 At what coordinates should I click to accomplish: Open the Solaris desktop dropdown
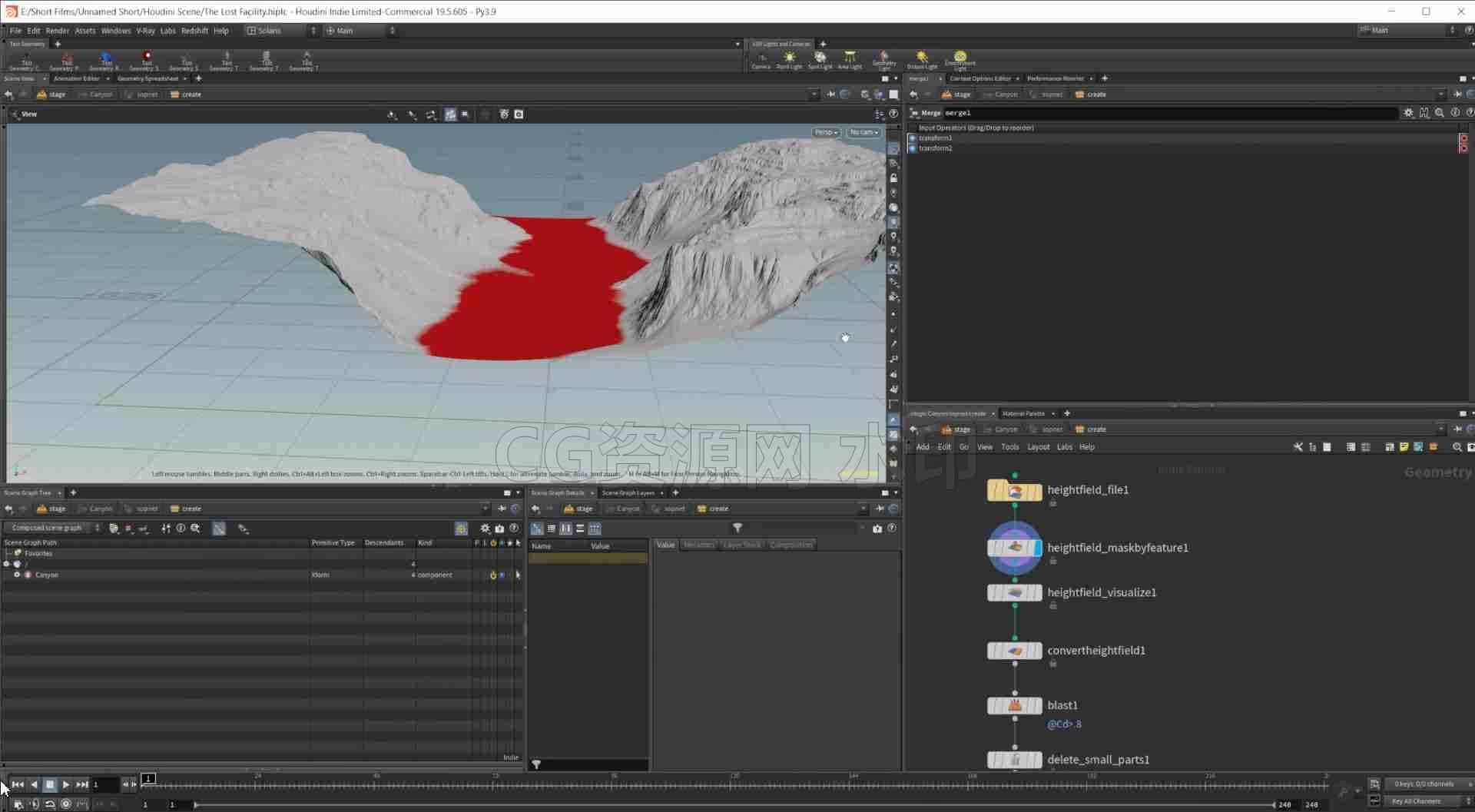click(x=281, y=31)
